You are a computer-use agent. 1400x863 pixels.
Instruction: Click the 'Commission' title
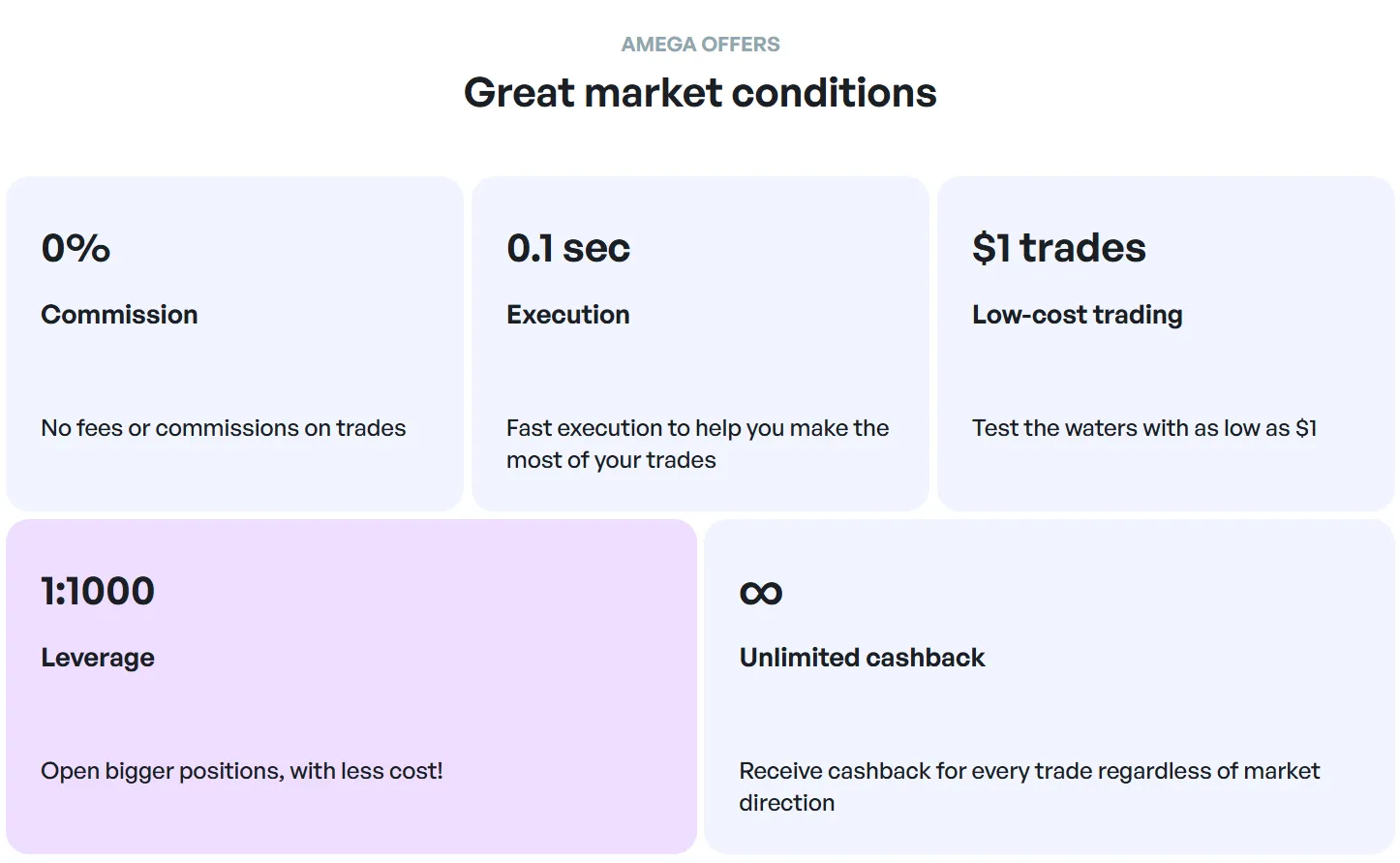pos(119,315)
